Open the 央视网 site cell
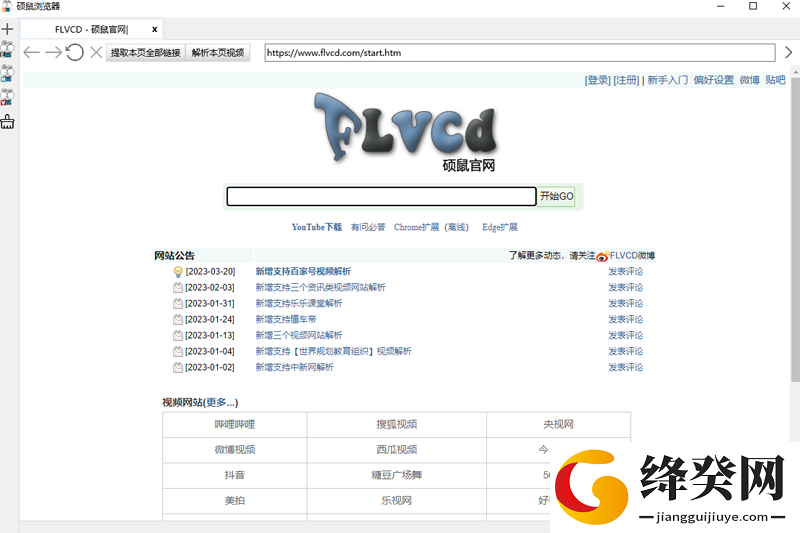Screen dimensions: 800x533 pos(559,424)
